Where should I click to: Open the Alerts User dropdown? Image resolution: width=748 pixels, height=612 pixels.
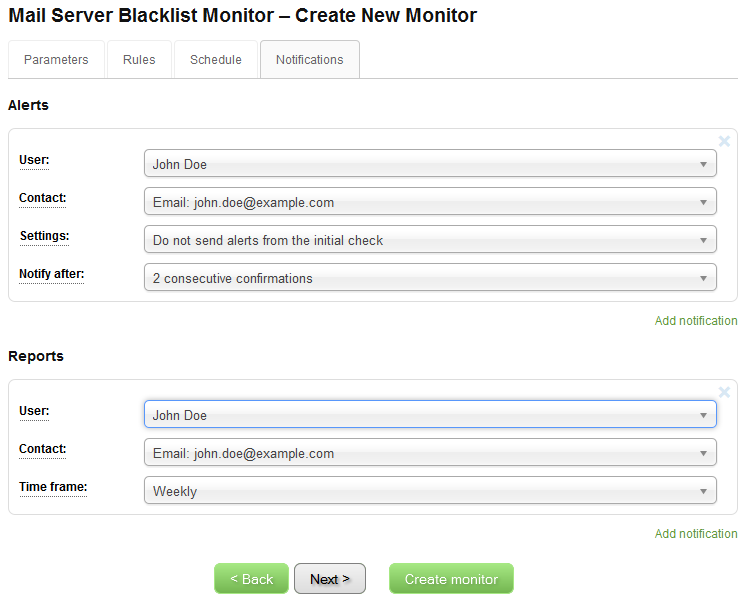[x=430, y=164]
